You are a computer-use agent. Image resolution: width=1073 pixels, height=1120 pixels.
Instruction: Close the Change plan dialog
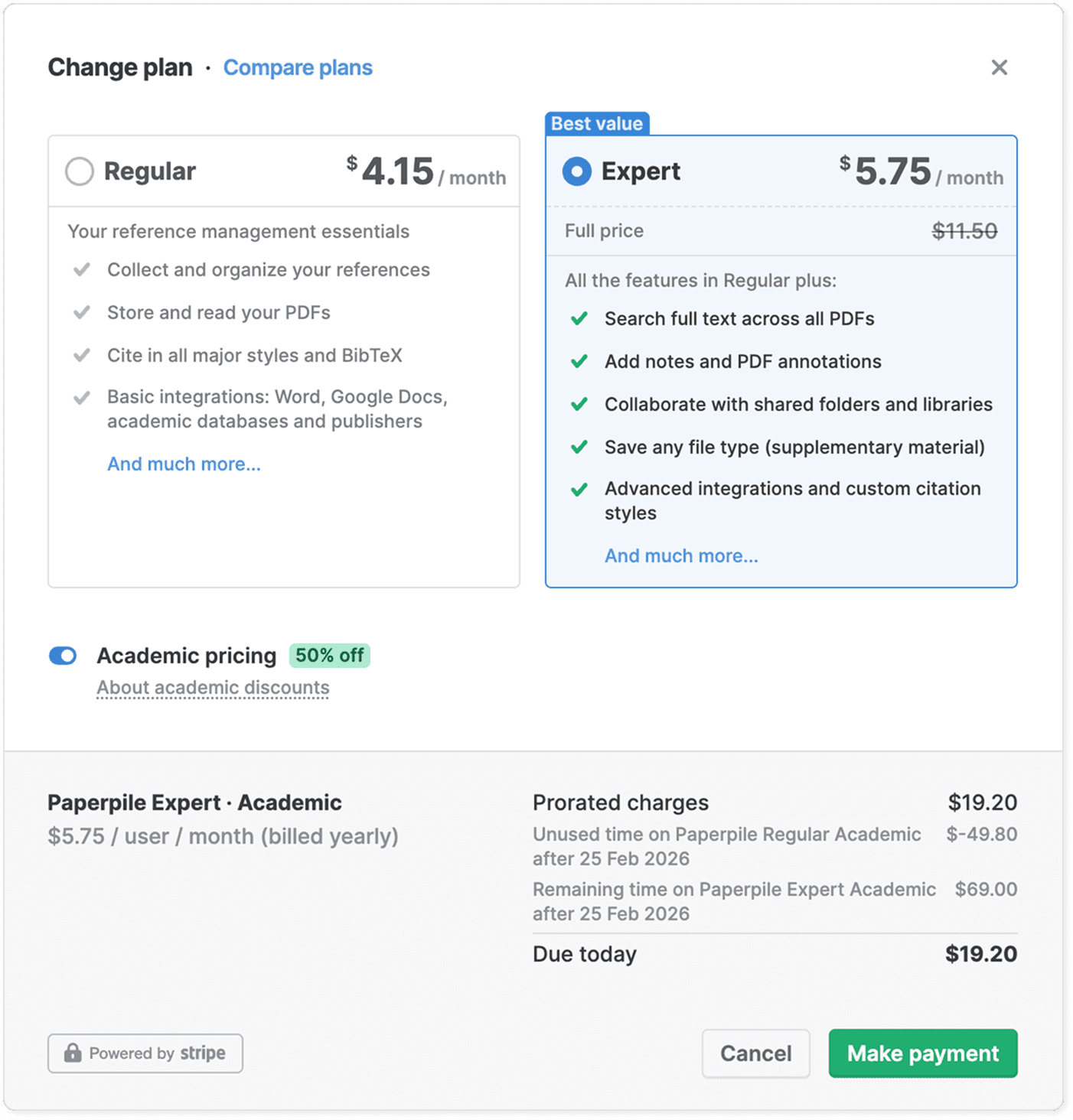click(999, 67)
